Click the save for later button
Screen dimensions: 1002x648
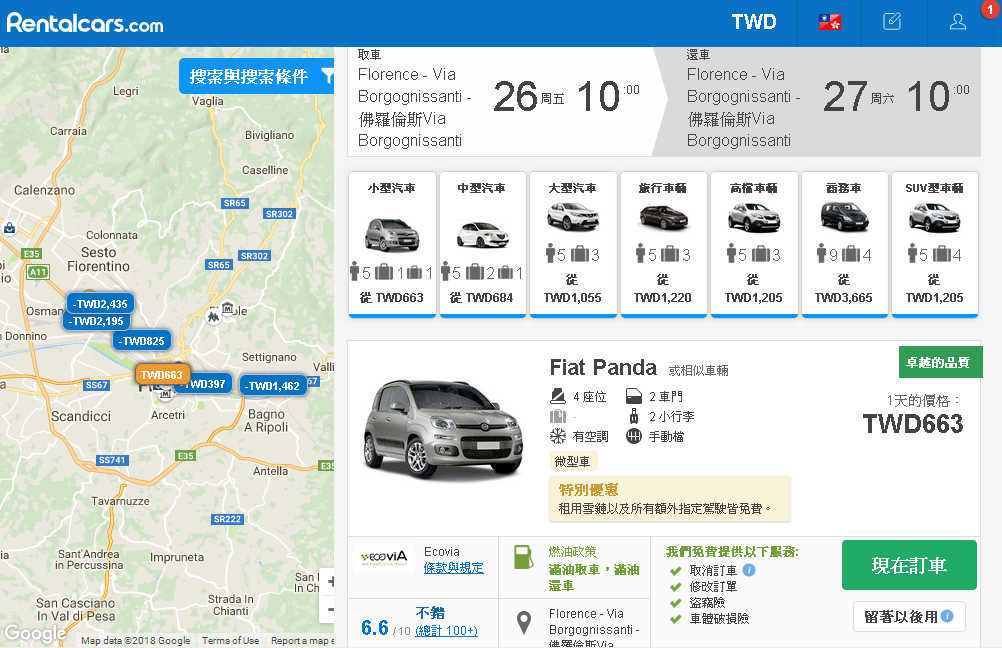[x=909, y=617]
